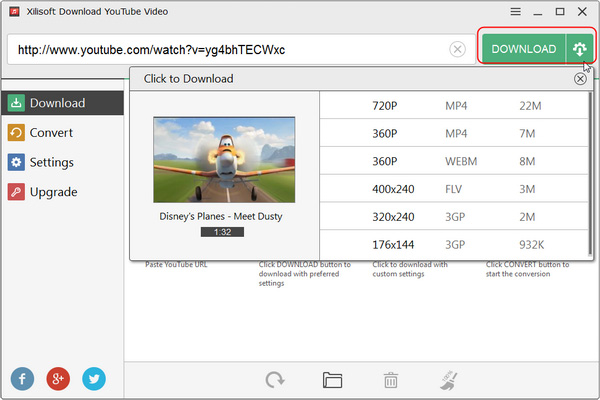
Task: Click the Disney's Planes video thumbnail
Action: (224, 160)
